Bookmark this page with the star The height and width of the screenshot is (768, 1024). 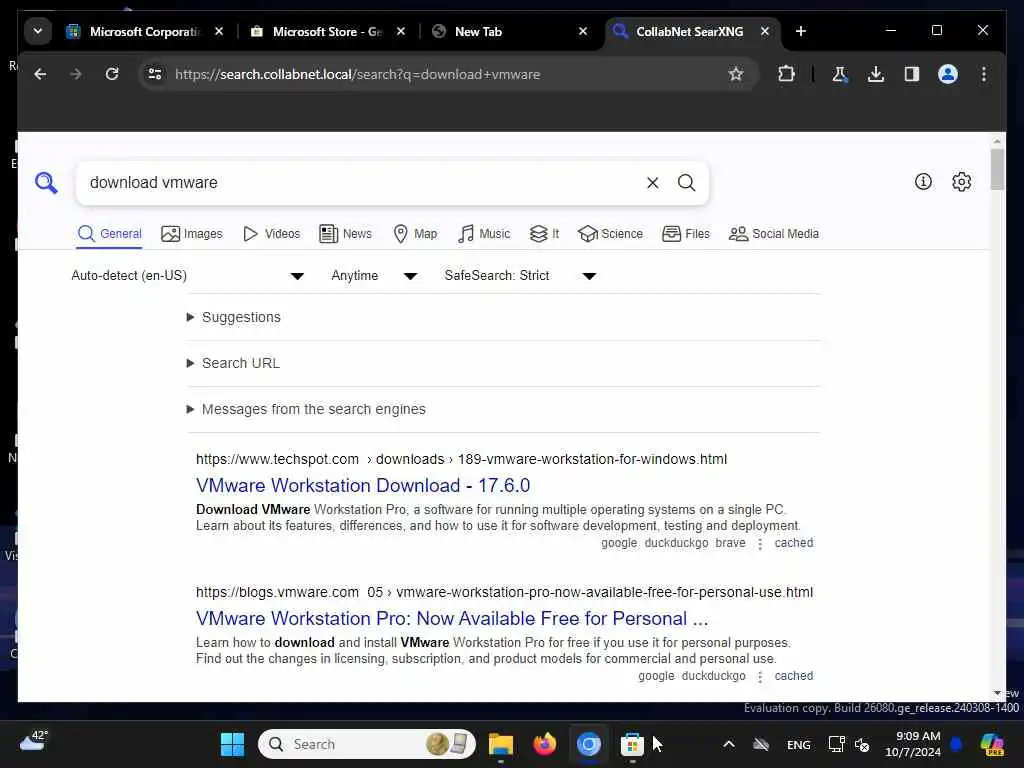point(736,74)
